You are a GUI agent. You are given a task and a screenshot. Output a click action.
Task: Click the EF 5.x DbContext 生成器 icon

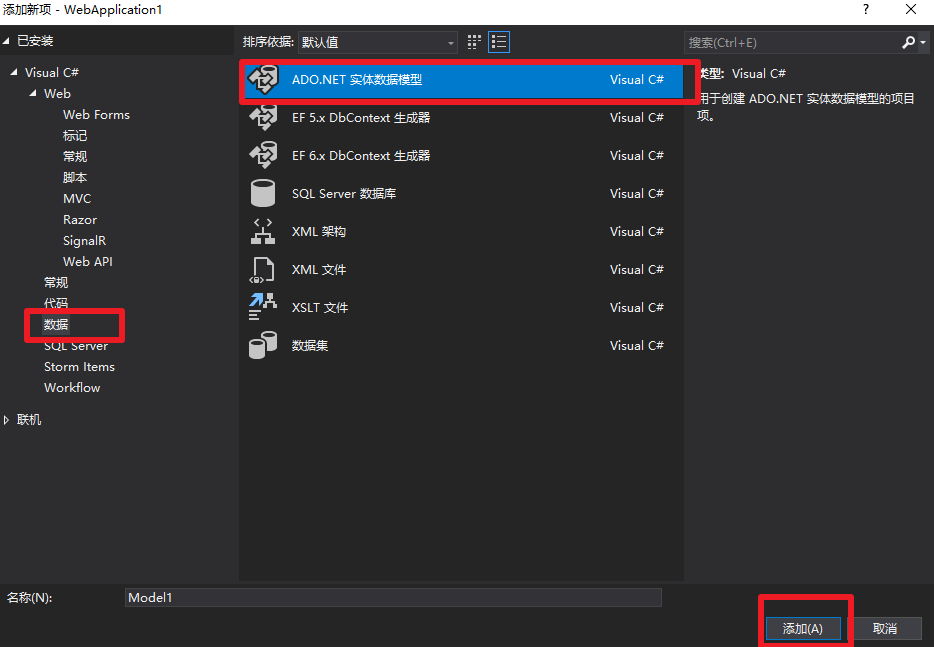(263, 118)
